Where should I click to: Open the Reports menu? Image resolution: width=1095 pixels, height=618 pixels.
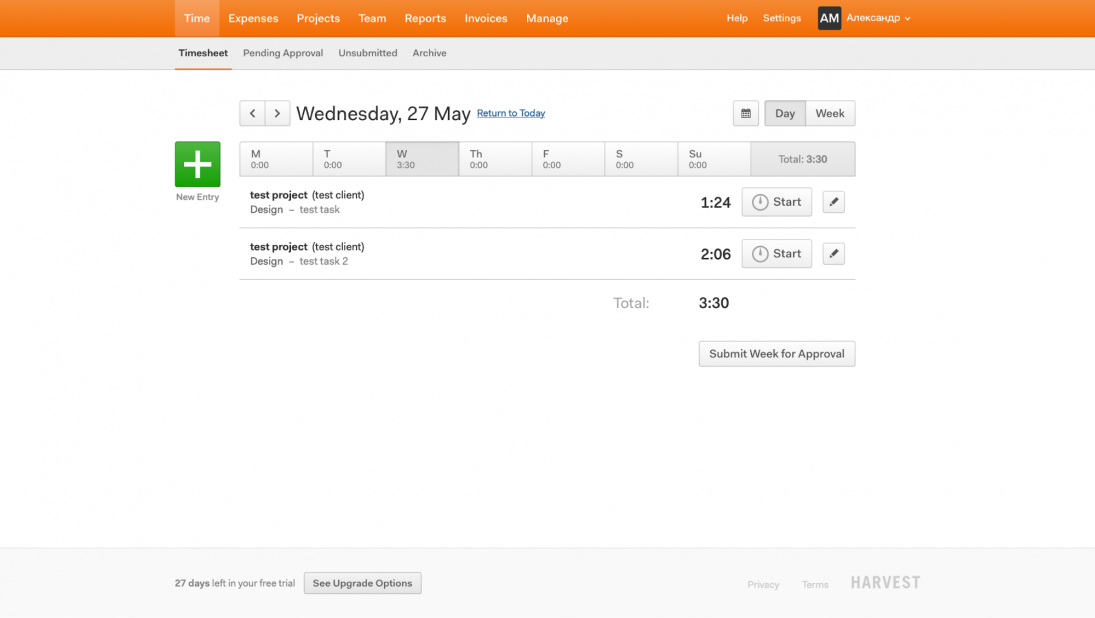pyautogui.click(x=425, y=18)
